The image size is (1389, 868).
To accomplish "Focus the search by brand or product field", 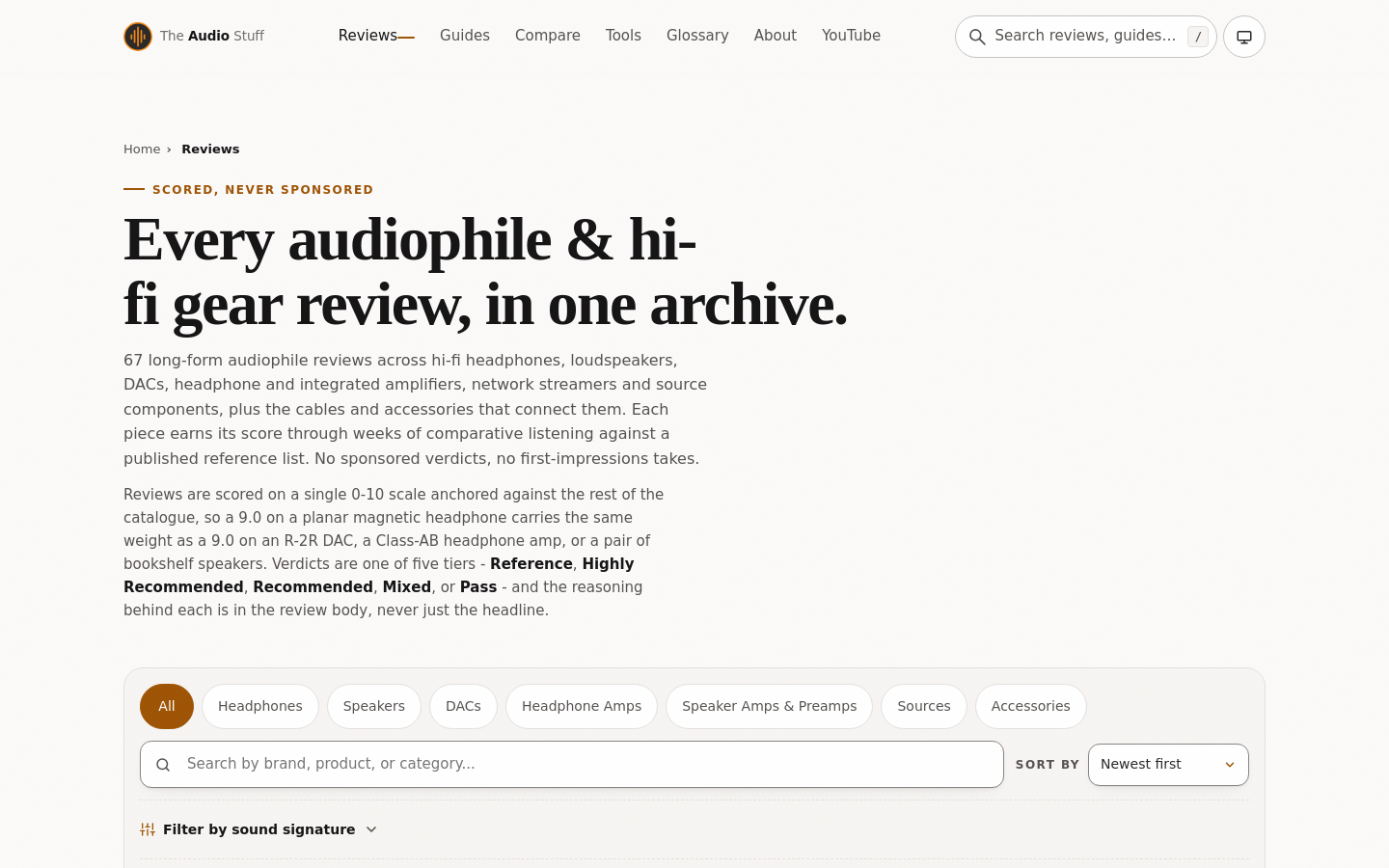I will coord(572,765).
